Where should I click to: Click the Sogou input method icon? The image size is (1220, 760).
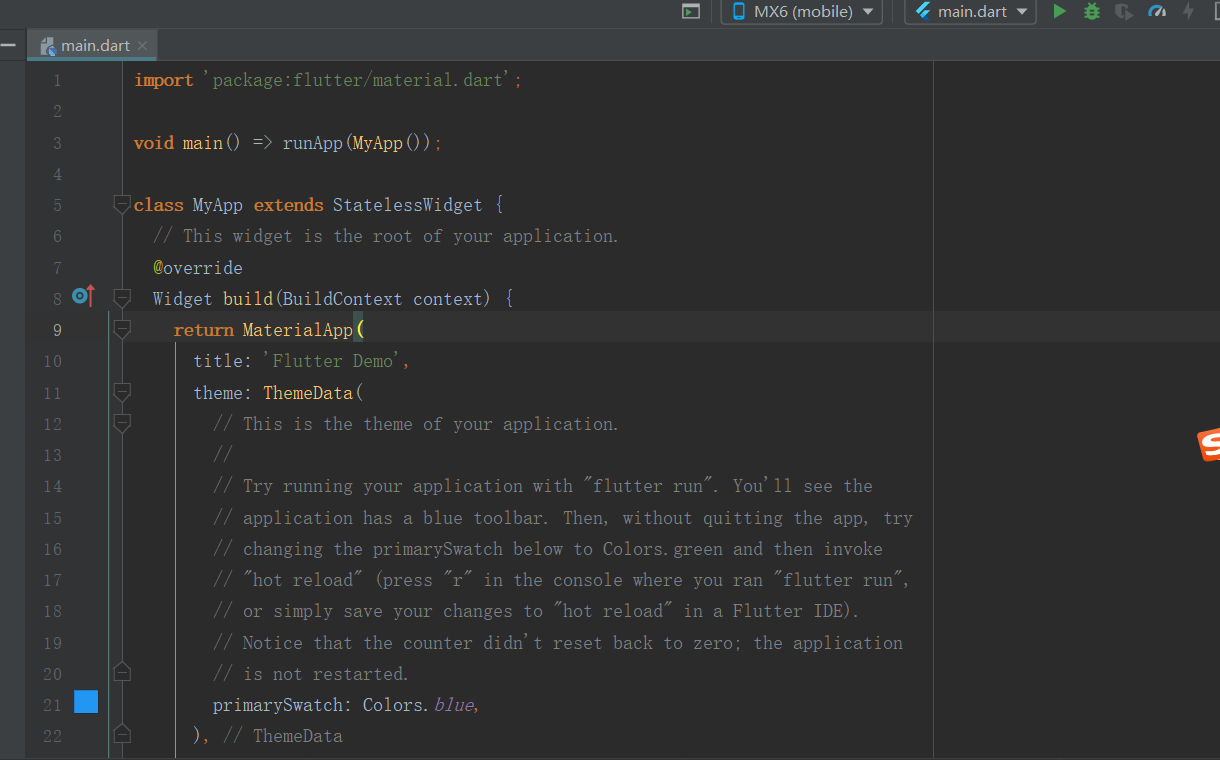point(1208,445)
